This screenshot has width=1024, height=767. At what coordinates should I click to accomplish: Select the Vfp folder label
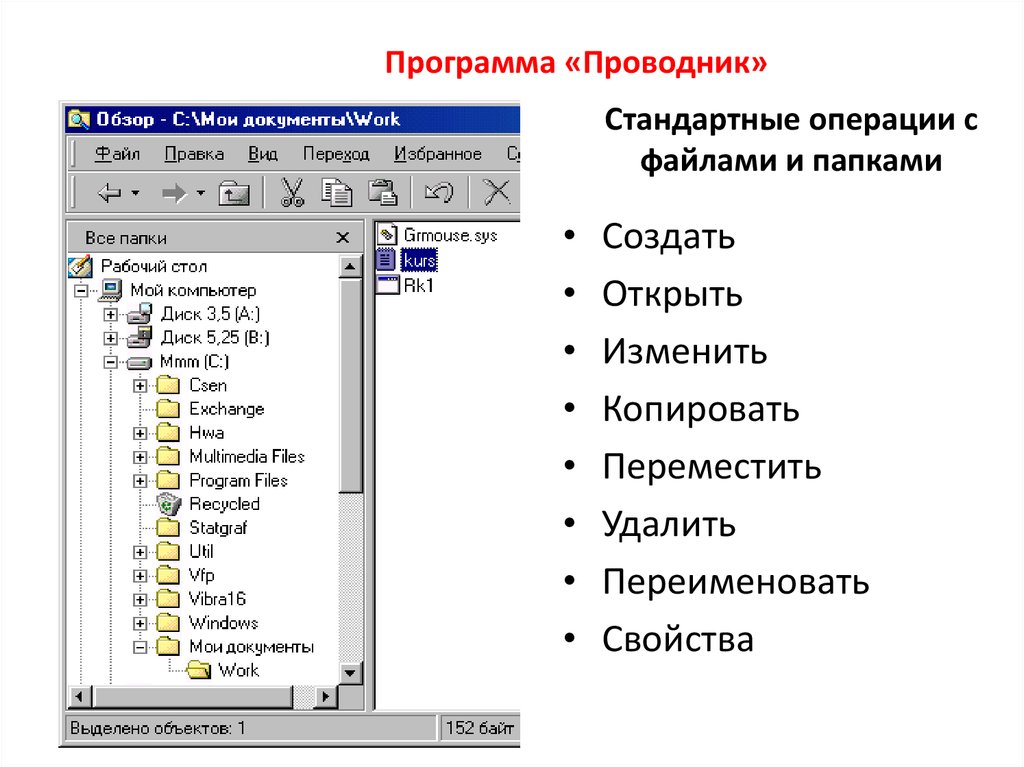tap(201, 576)
